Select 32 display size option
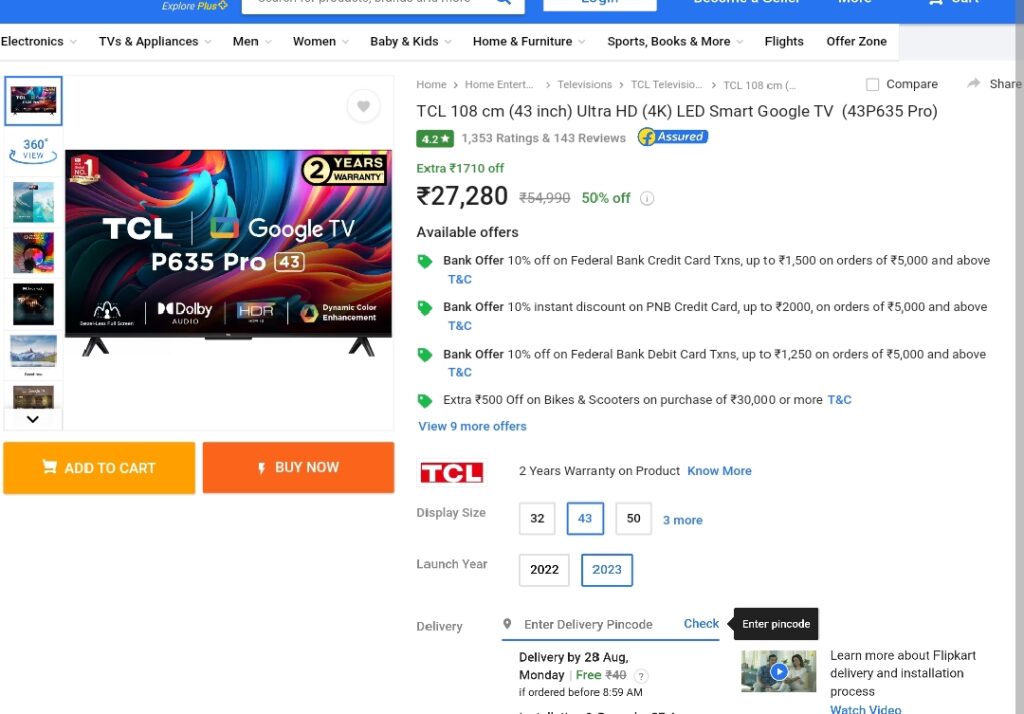The width and height of the screenshot is (1024, 714). pyautogui.click(x=537, y=519)
